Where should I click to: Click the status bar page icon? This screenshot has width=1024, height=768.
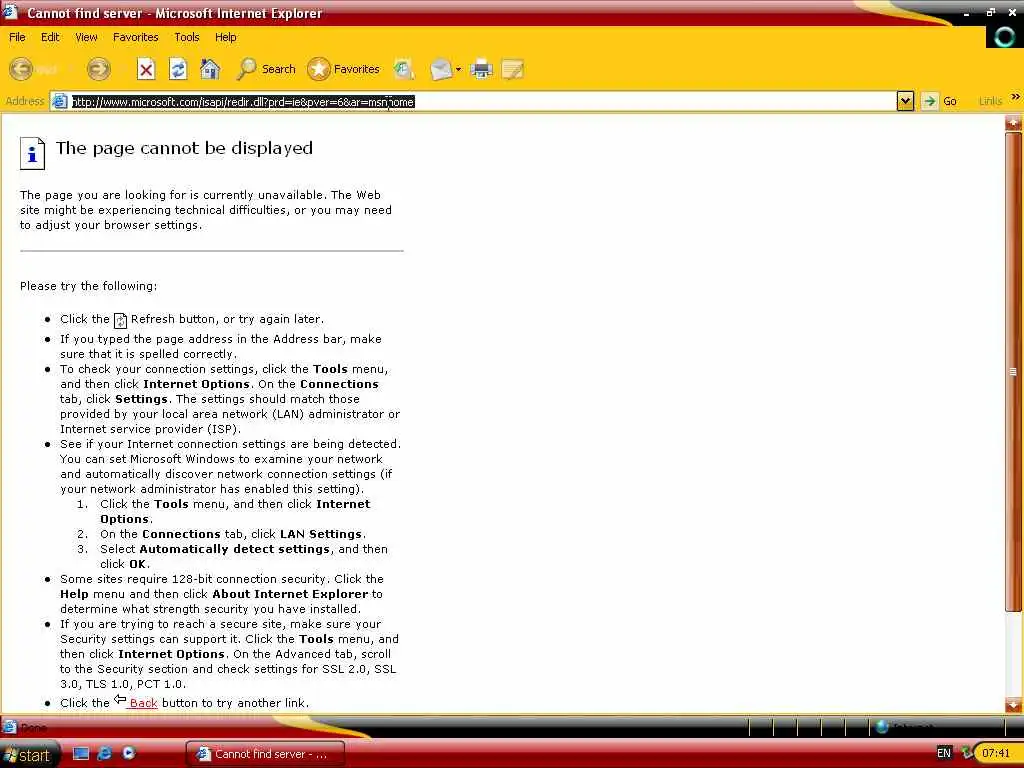[9, 727]
